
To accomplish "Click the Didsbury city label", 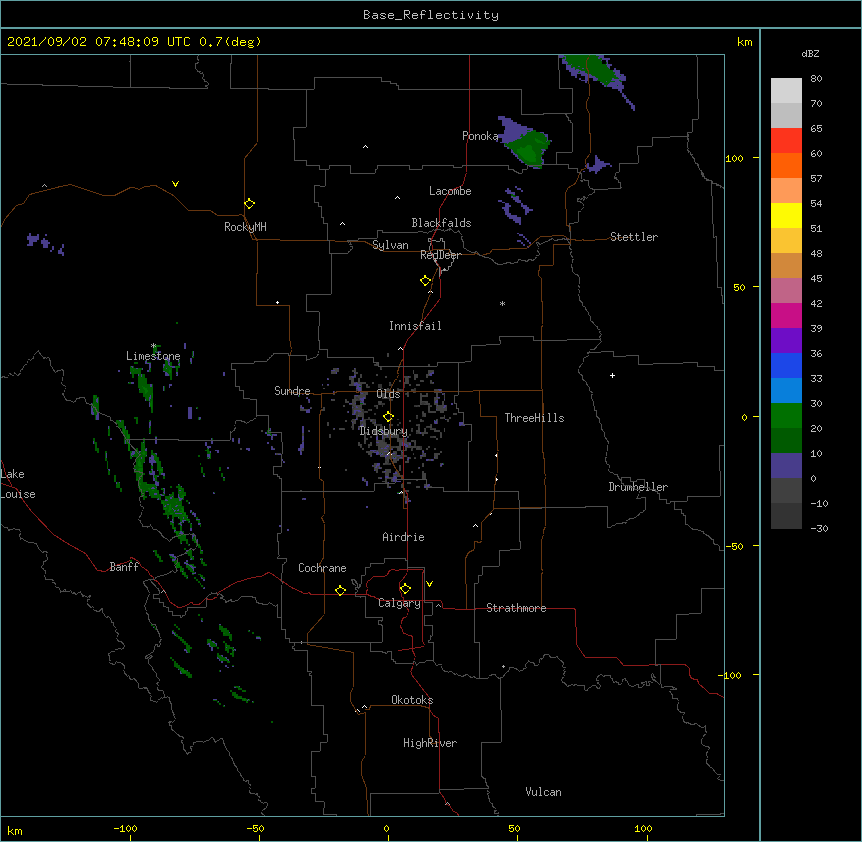I will coord(383,431).
